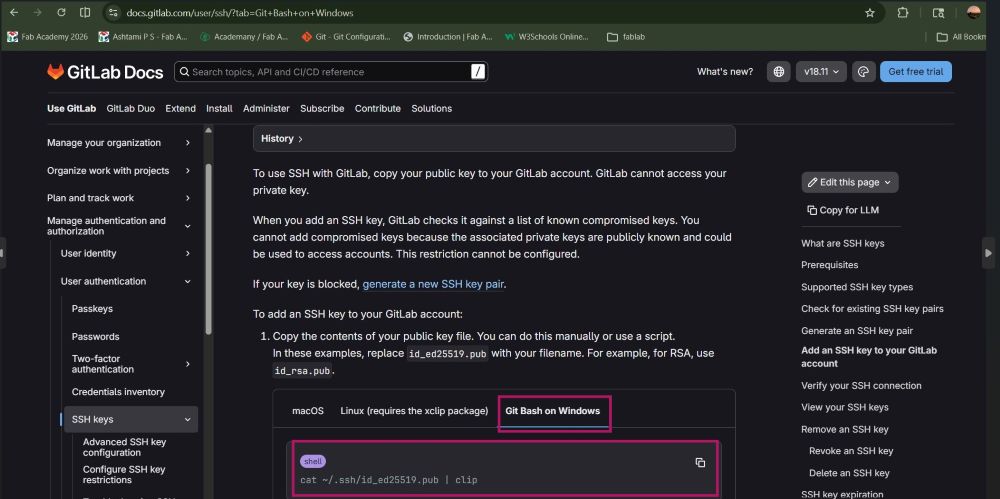Click the GitLab Docs logo
This screenshot has width=1000, height=499.
coord(105,72)
